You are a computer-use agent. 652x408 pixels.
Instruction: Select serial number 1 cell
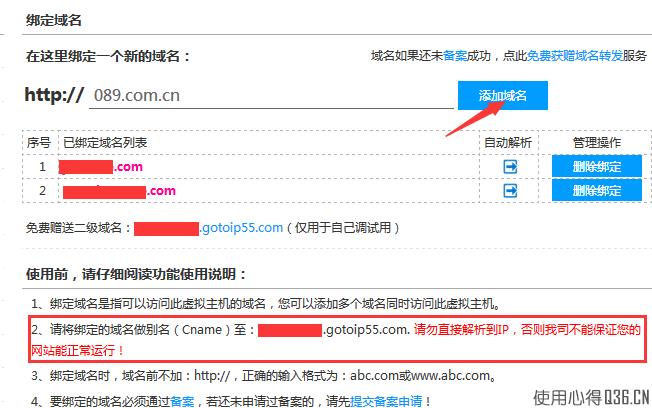[42, 167]
